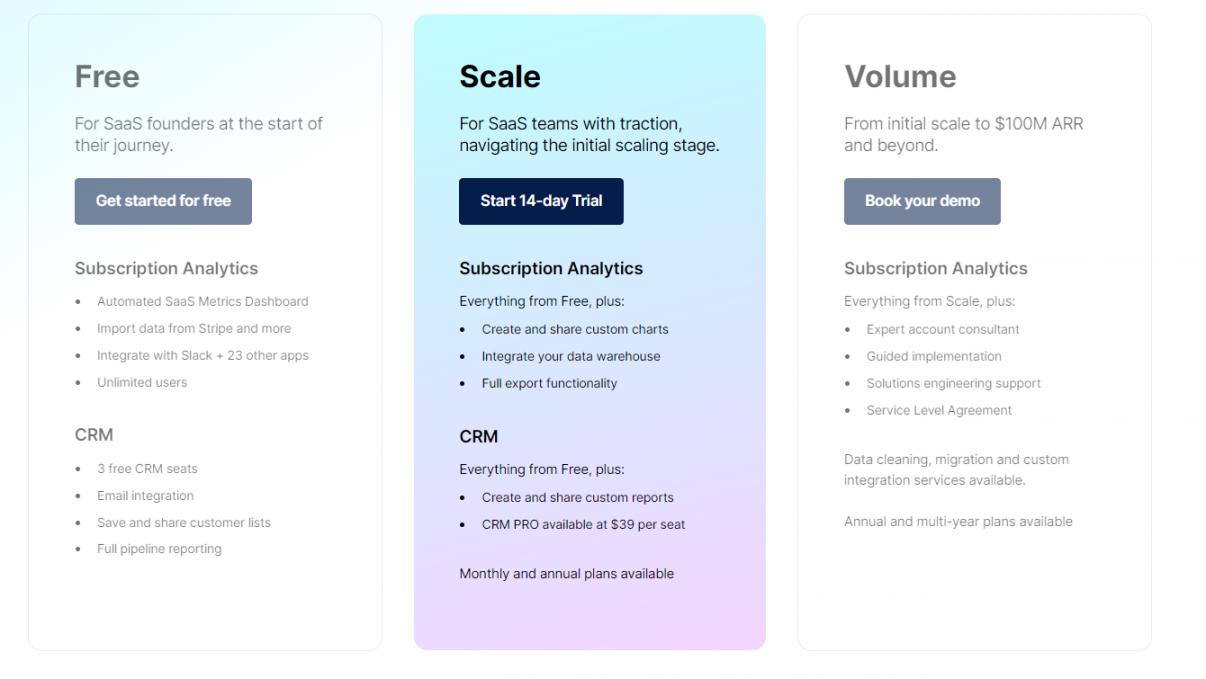
Task: Click the "Book your demo" button
Action: coord(922,201)
